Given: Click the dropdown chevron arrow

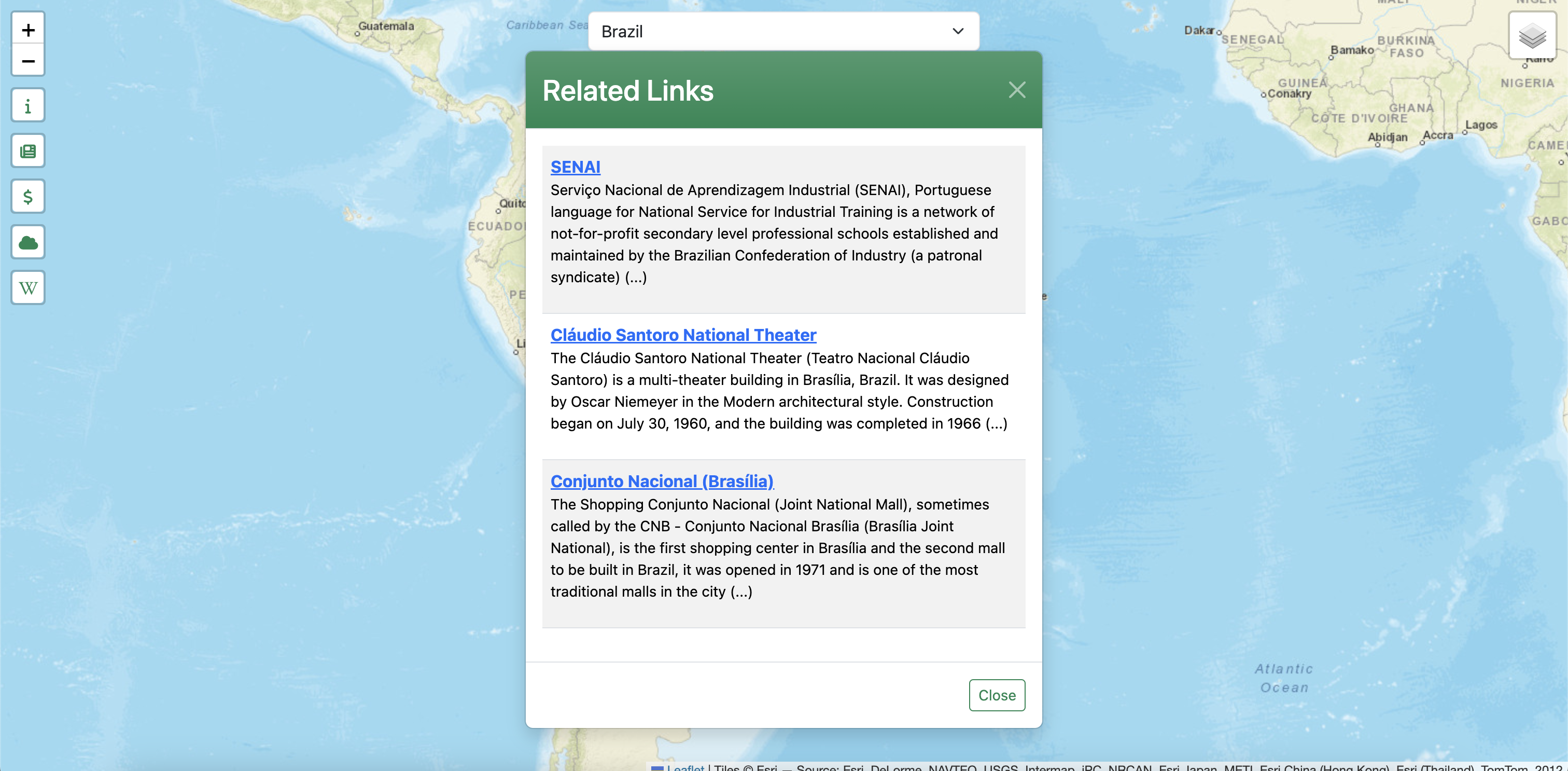Looking at the screenshot, I should (x=958, y=31).
